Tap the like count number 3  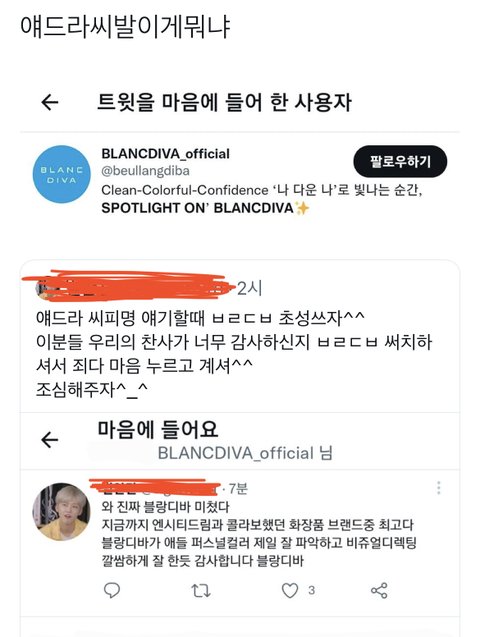tap(311, 590)
